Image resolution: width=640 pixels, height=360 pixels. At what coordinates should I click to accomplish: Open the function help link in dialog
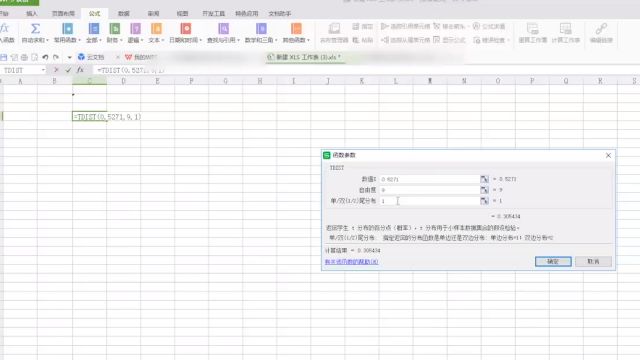point(351,262)
